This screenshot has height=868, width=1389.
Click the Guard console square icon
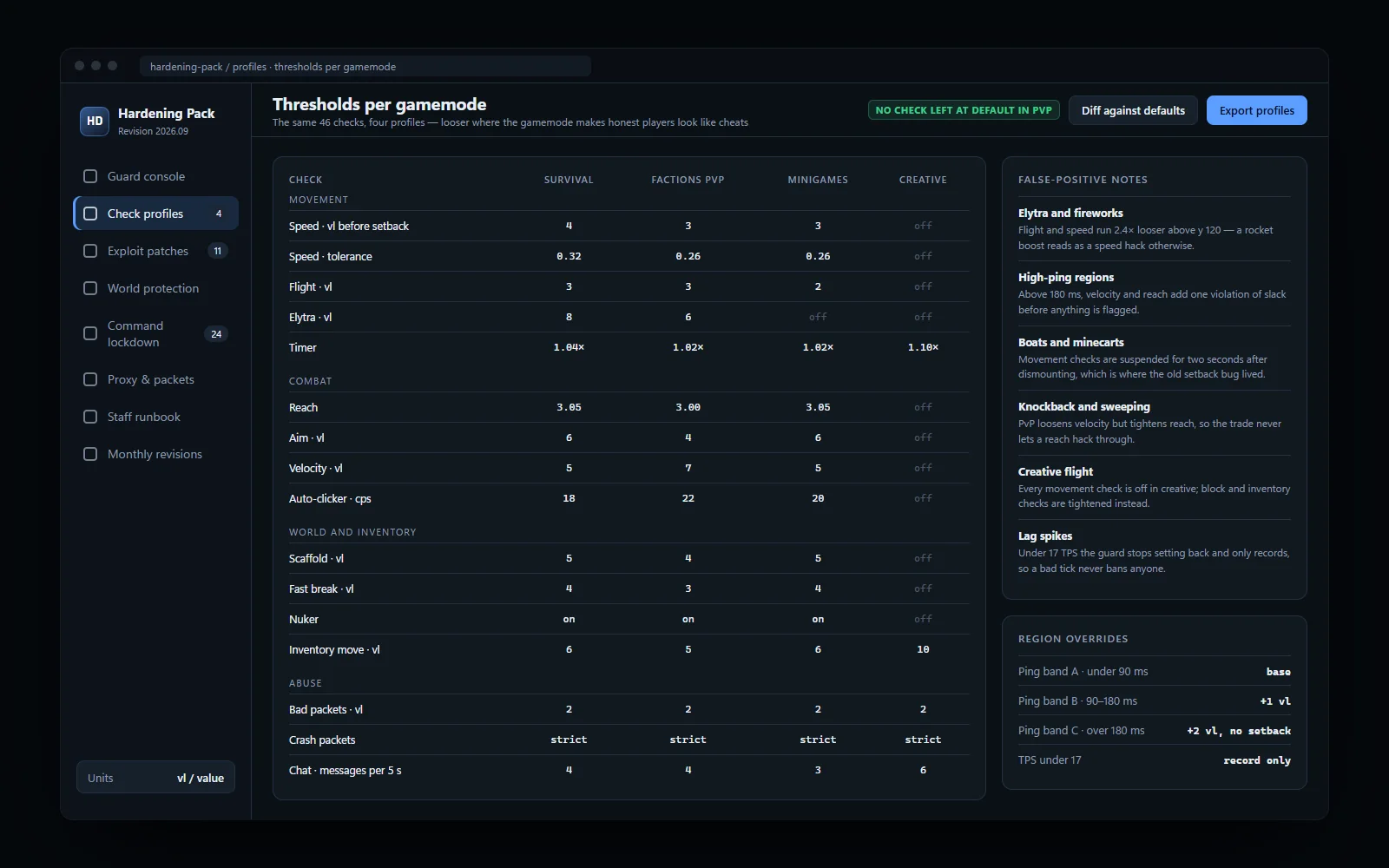coord(90,176)
